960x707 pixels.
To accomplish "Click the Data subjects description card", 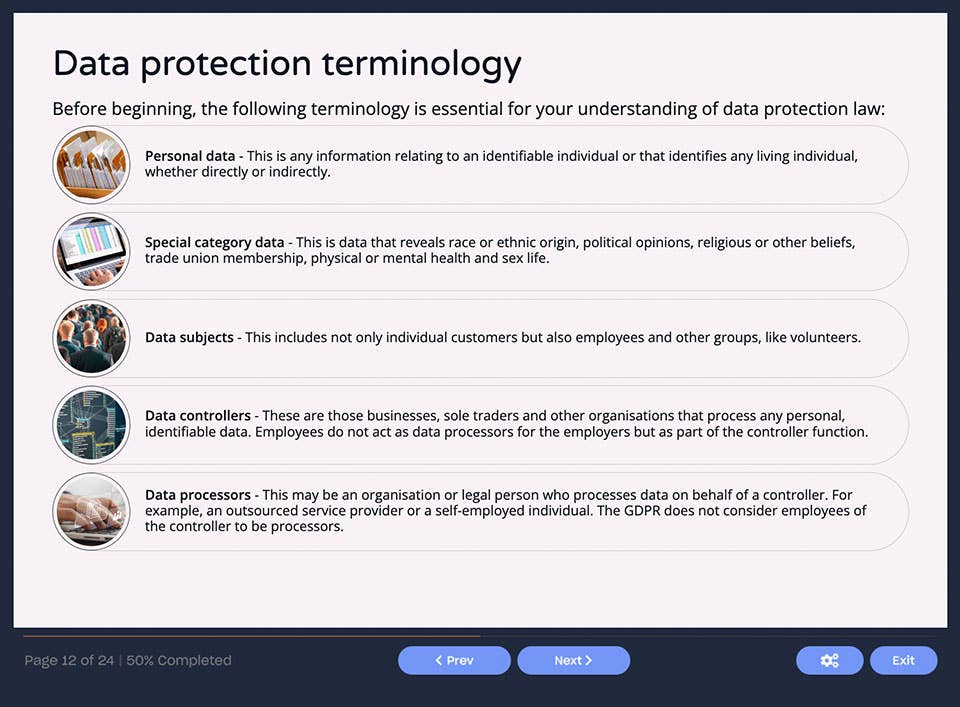I will point(500,338).
